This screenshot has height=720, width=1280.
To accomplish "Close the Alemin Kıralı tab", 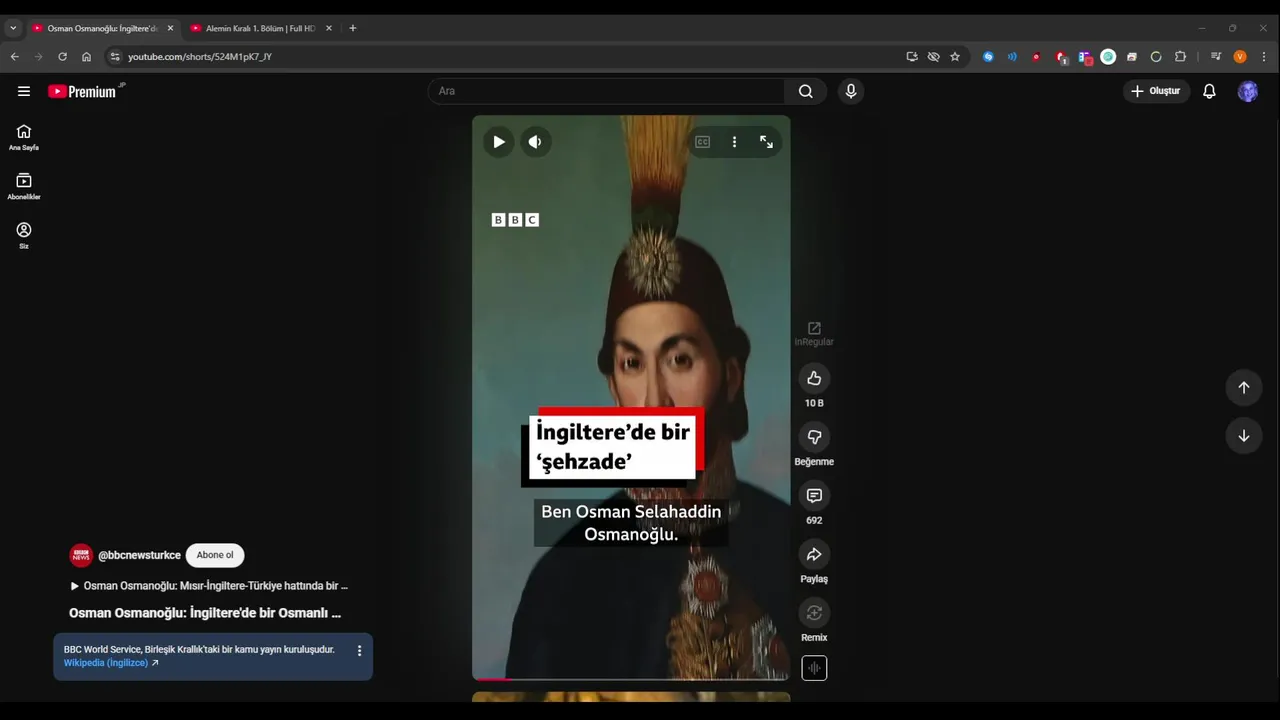I will click(x=329, y=28).
